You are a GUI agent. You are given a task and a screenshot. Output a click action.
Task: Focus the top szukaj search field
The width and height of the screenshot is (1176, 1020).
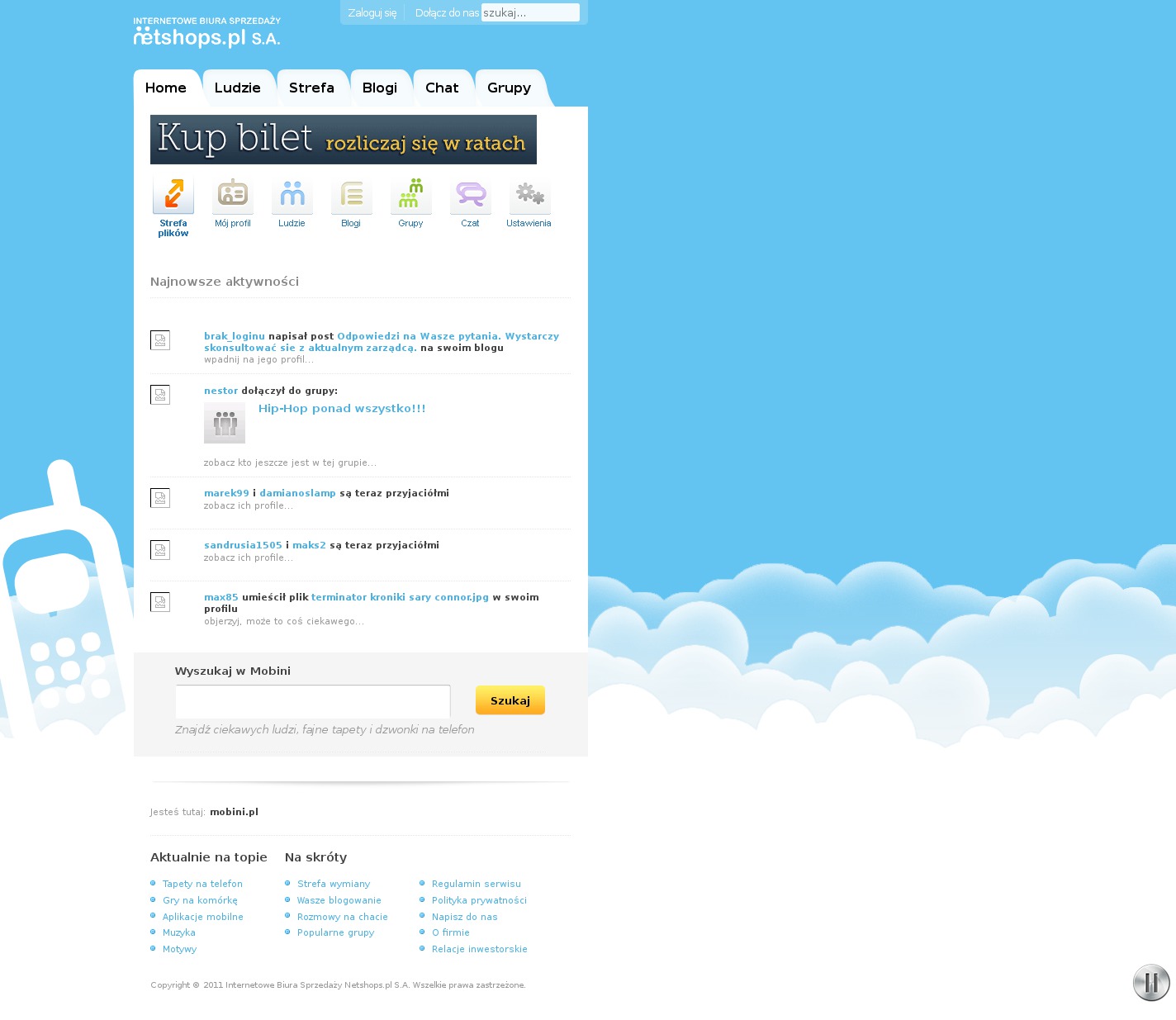530,12
